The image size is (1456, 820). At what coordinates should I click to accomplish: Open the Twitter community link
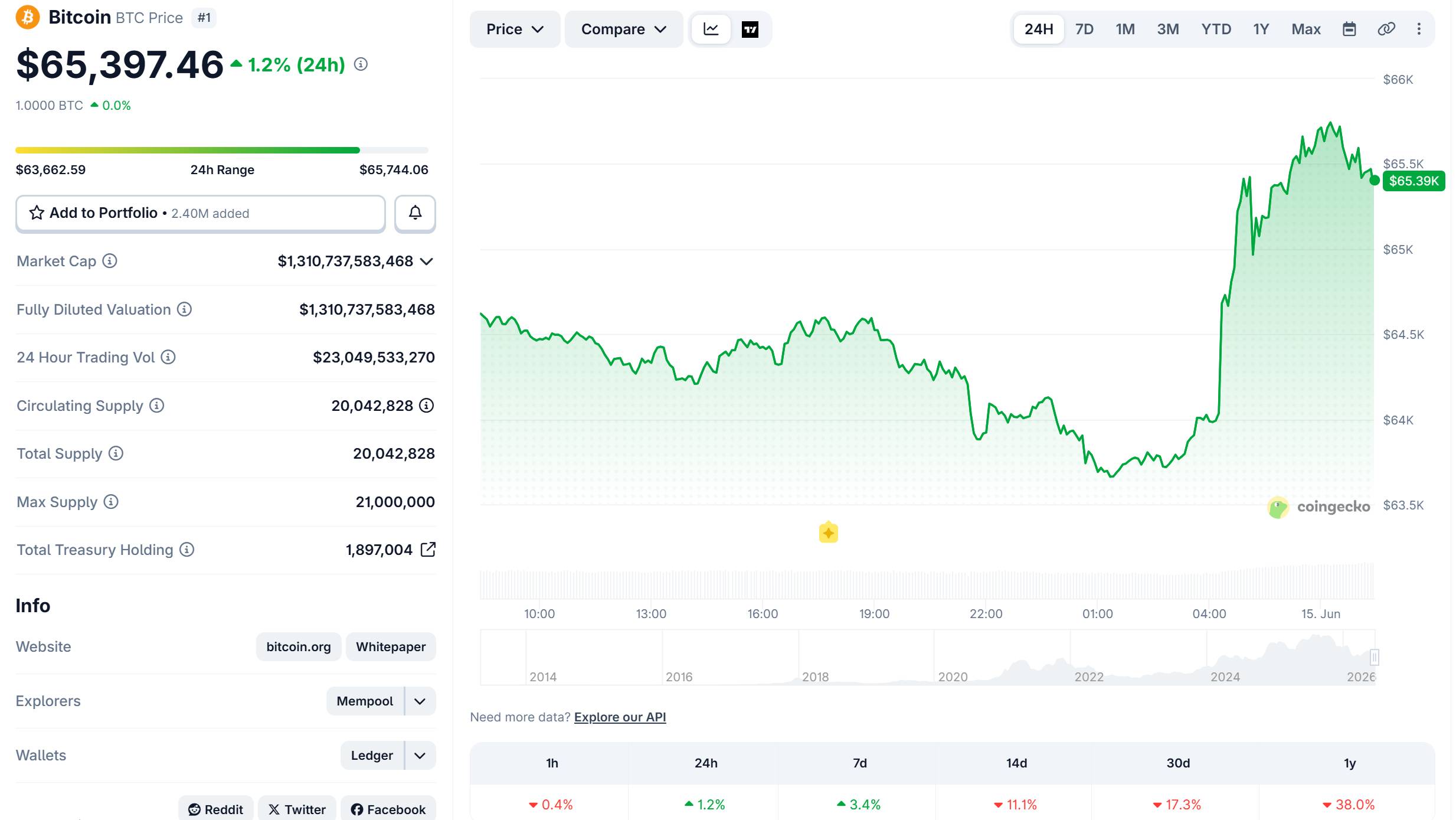coord(297,809)
